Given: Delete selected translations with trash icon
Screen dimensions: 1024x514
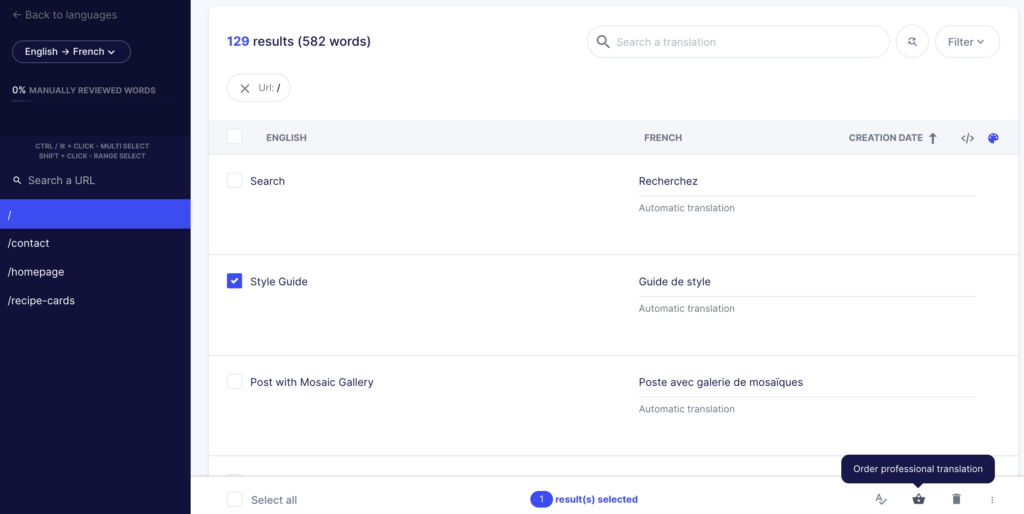Looking at the screenshot, I should 957,499.
